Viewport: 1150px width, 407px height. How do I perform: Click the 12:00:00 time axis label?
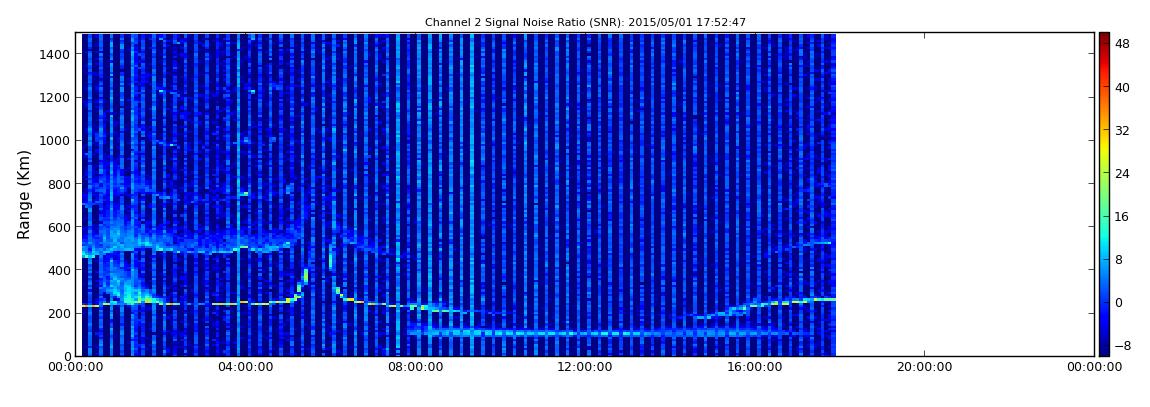pos(585,367)
